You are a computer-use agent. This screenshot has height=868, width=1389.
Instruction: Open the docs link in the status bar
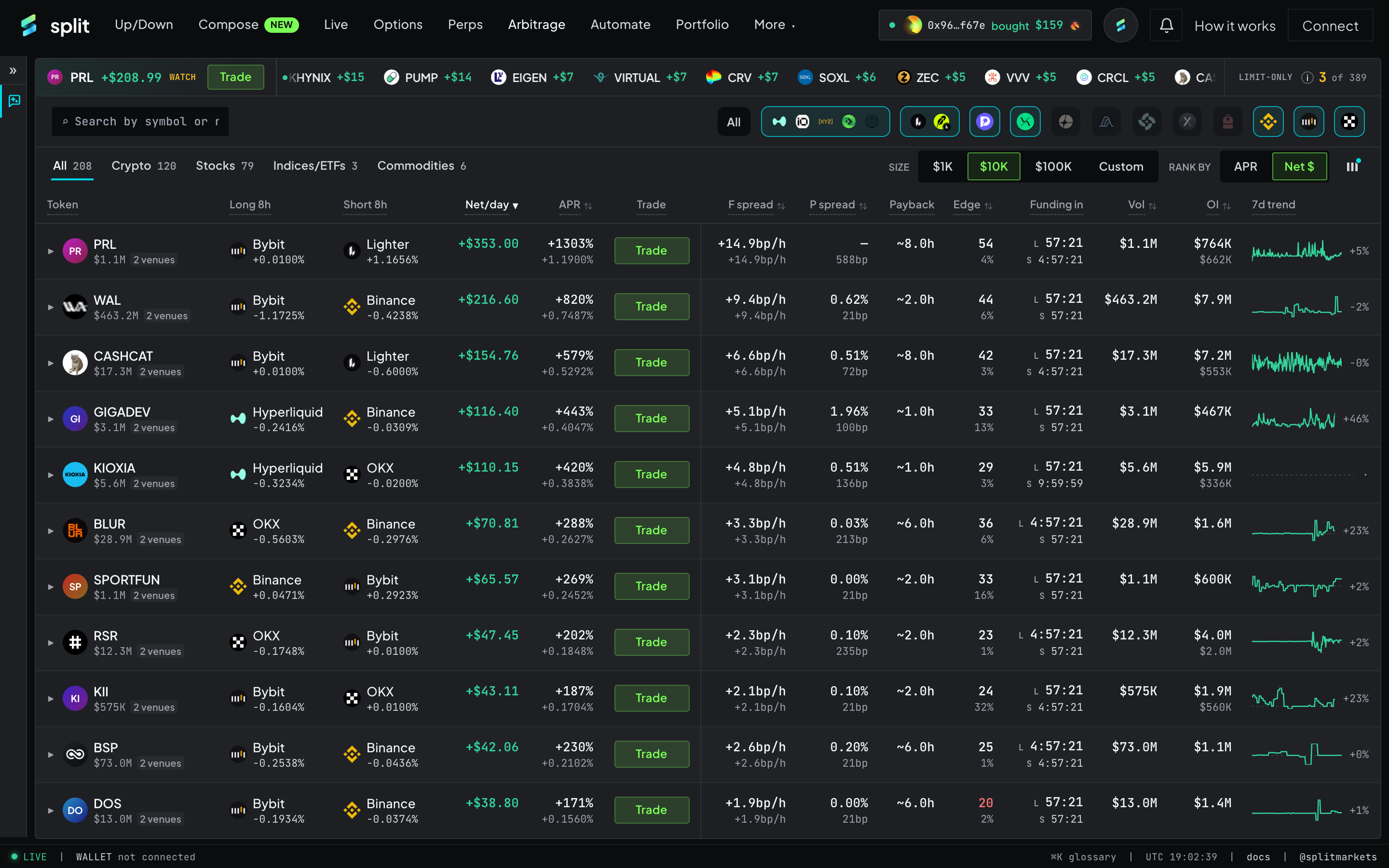[x=1258, y=856]
